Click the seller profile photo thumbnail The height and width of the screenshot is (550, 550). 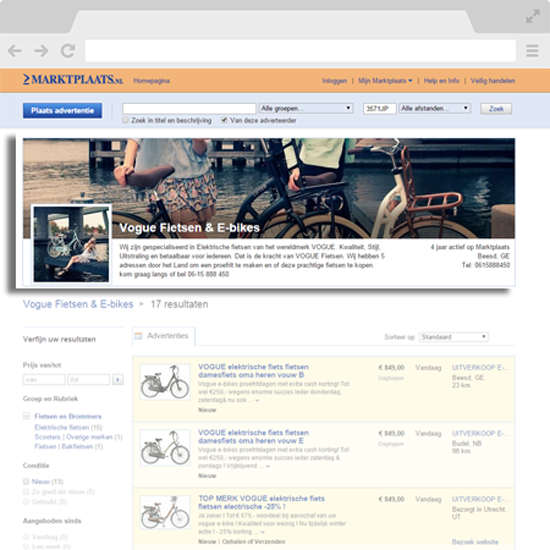click(x=71, y=244)
